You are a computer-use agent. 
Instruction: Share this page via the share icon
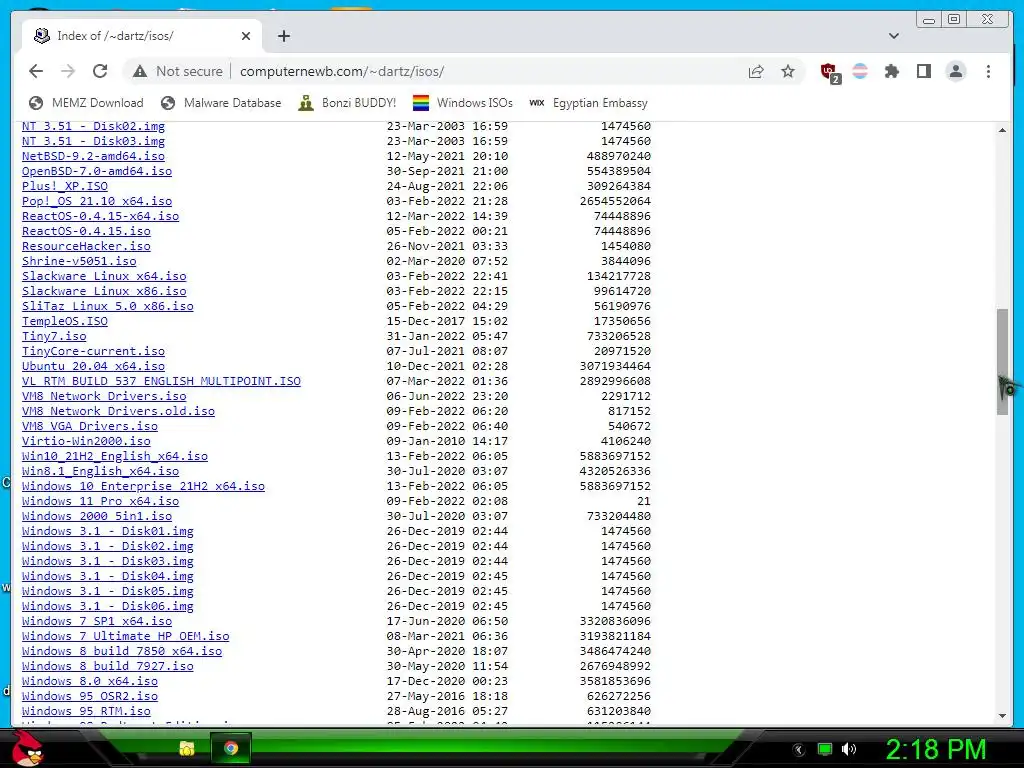pos(756,71)
